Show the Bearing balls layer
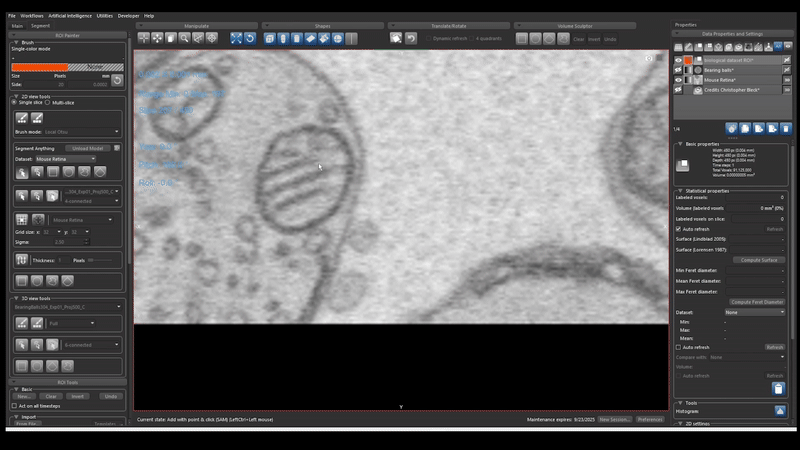This screenshot has height=450, width=800. point(678,70)
